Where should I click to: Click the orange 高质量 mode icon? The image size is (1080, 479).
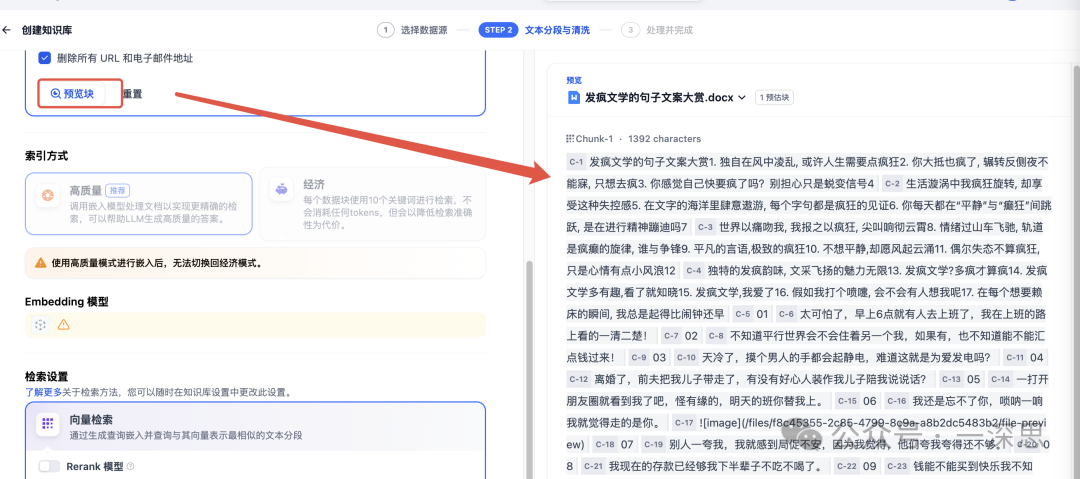pos(47,195)
